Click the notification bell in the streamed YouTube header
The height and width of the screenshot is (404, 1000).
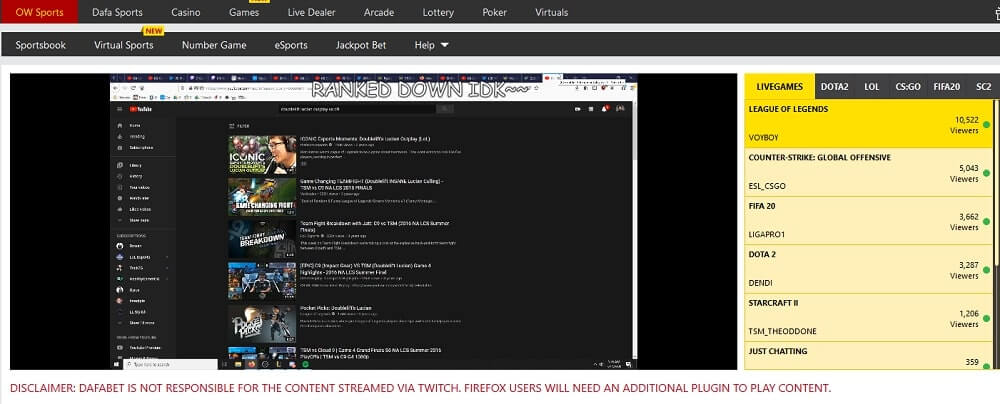coord(603,108)
